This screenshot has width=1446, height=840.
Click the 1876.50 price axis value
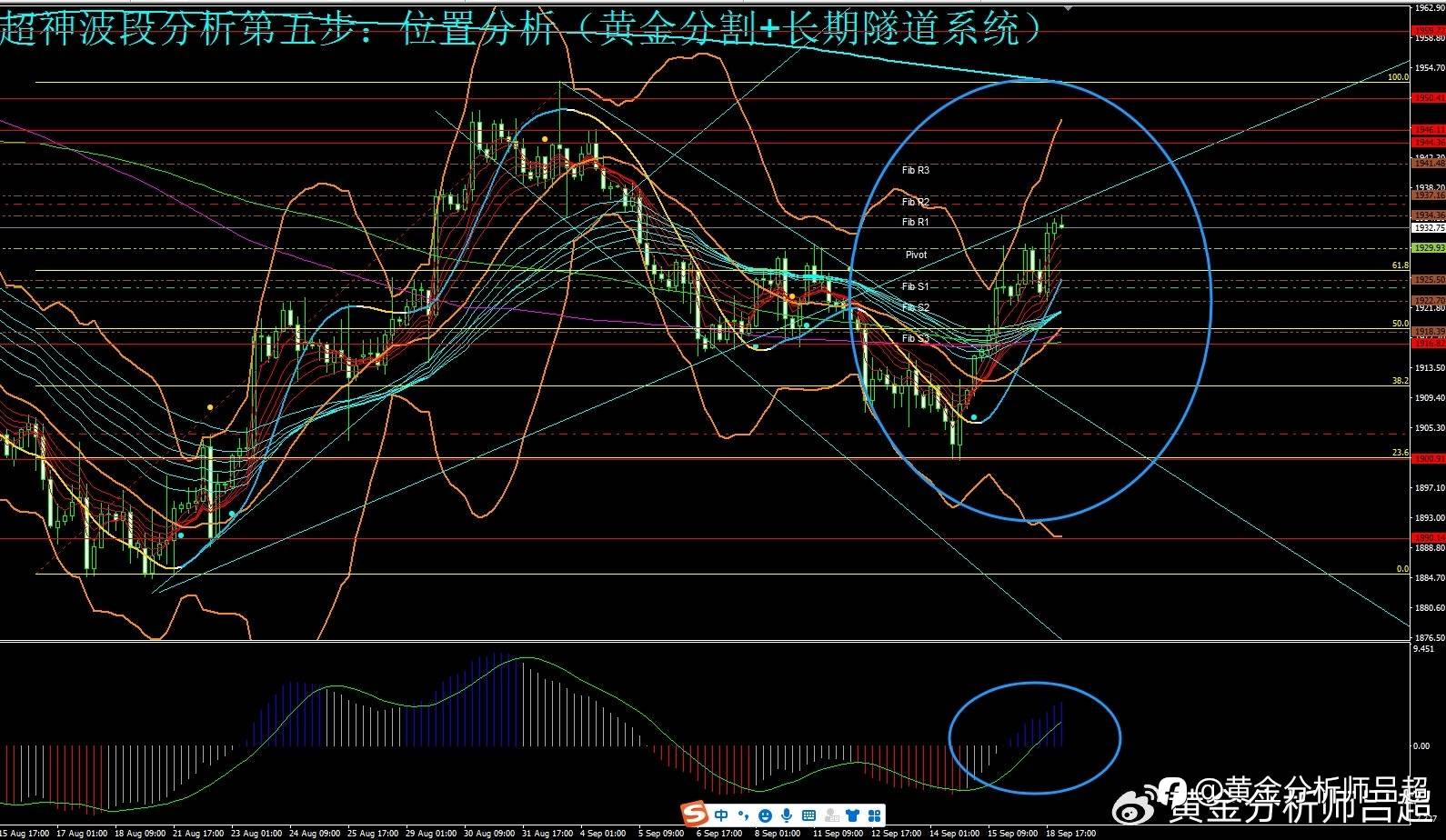(1431, 638)
